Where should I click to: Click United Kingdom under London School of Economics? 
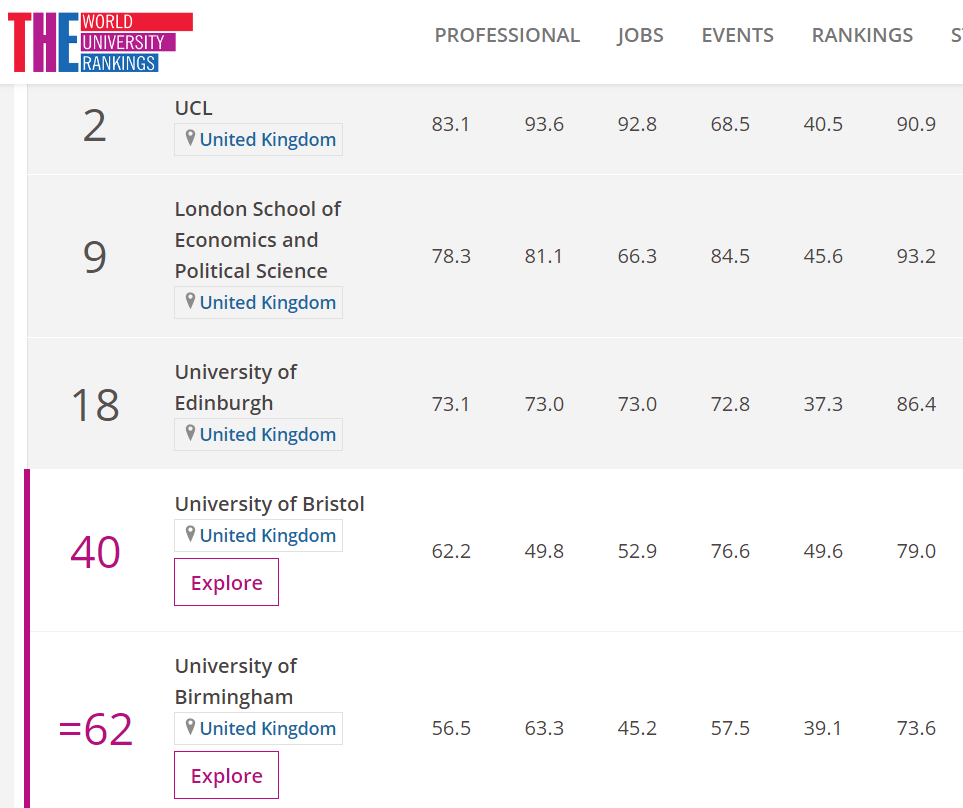[x=267, y=303]
